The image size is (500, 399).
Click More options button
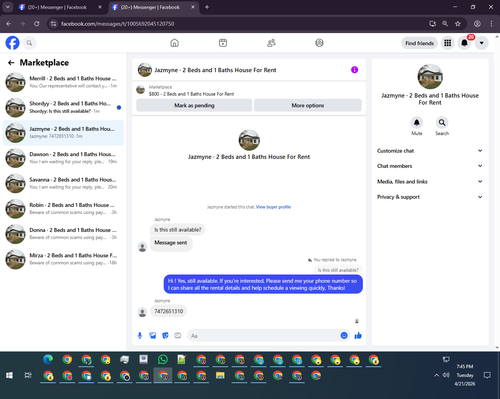point(308,105)
